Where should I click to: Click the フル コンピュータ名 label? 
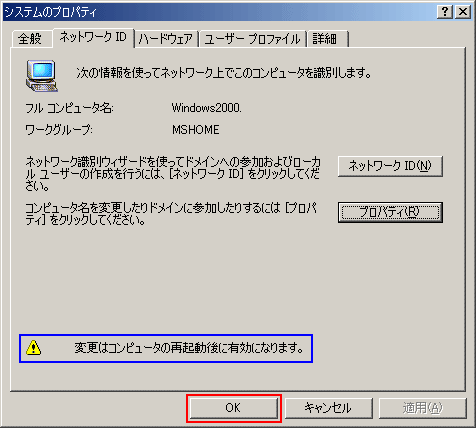pos(69,108)
